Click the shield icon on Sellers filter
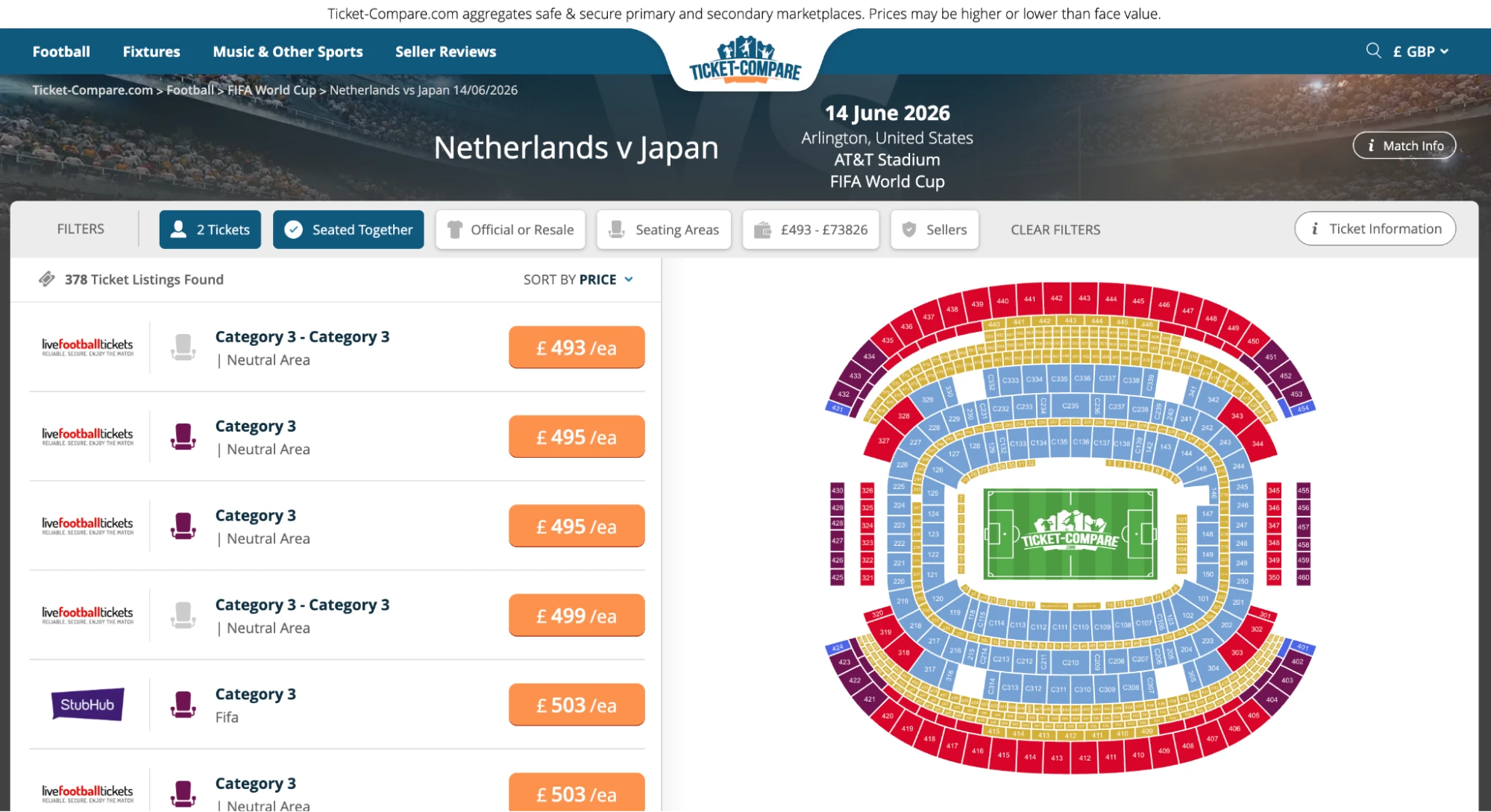The image size is (1491, 812). (909, 229)
